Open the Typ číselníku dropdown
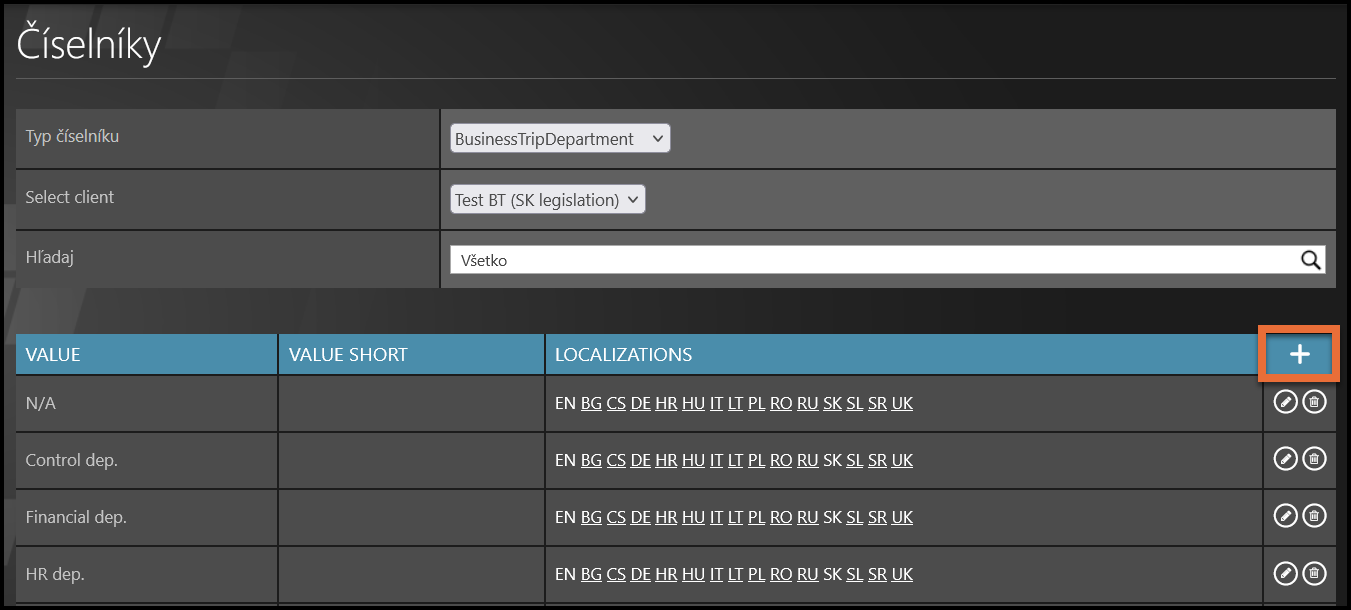Image resolution: width=1351 pixels, height=610 pixels. (x=560, y=139)
